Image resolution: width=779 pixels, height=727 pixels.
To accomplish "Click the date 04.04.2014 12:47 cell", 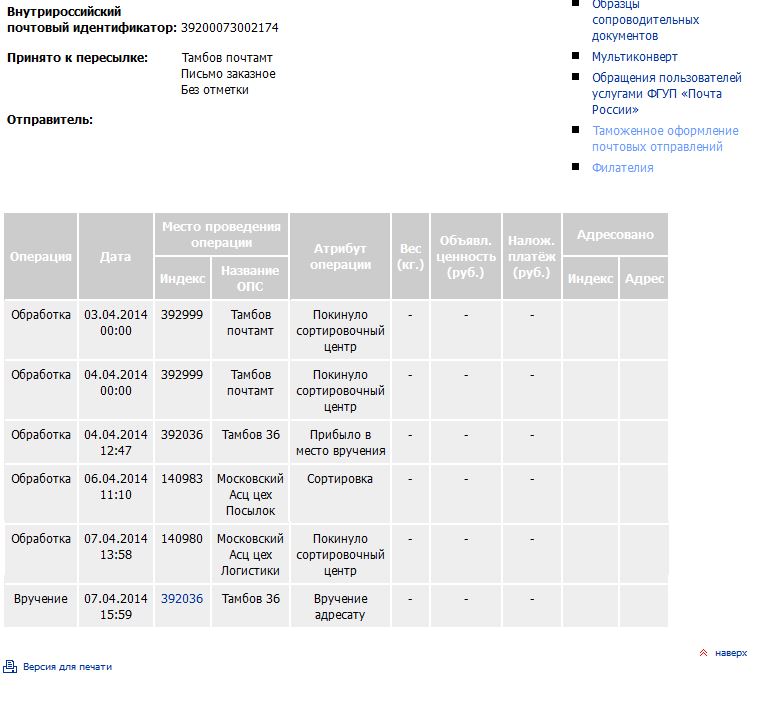I will click(x=116, y=443).
